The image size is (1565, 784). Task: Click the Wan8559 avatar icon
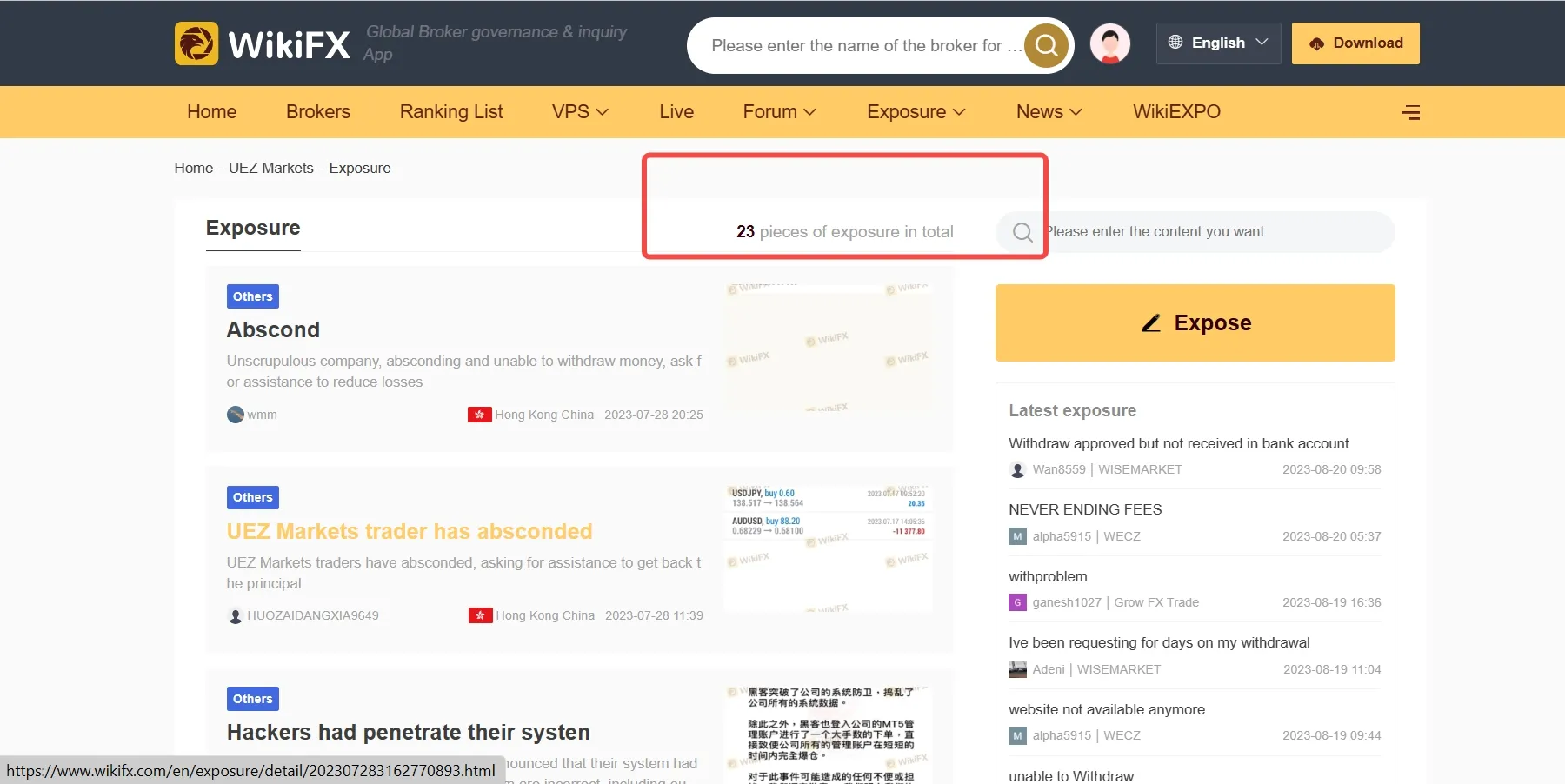coord(1017,469)
